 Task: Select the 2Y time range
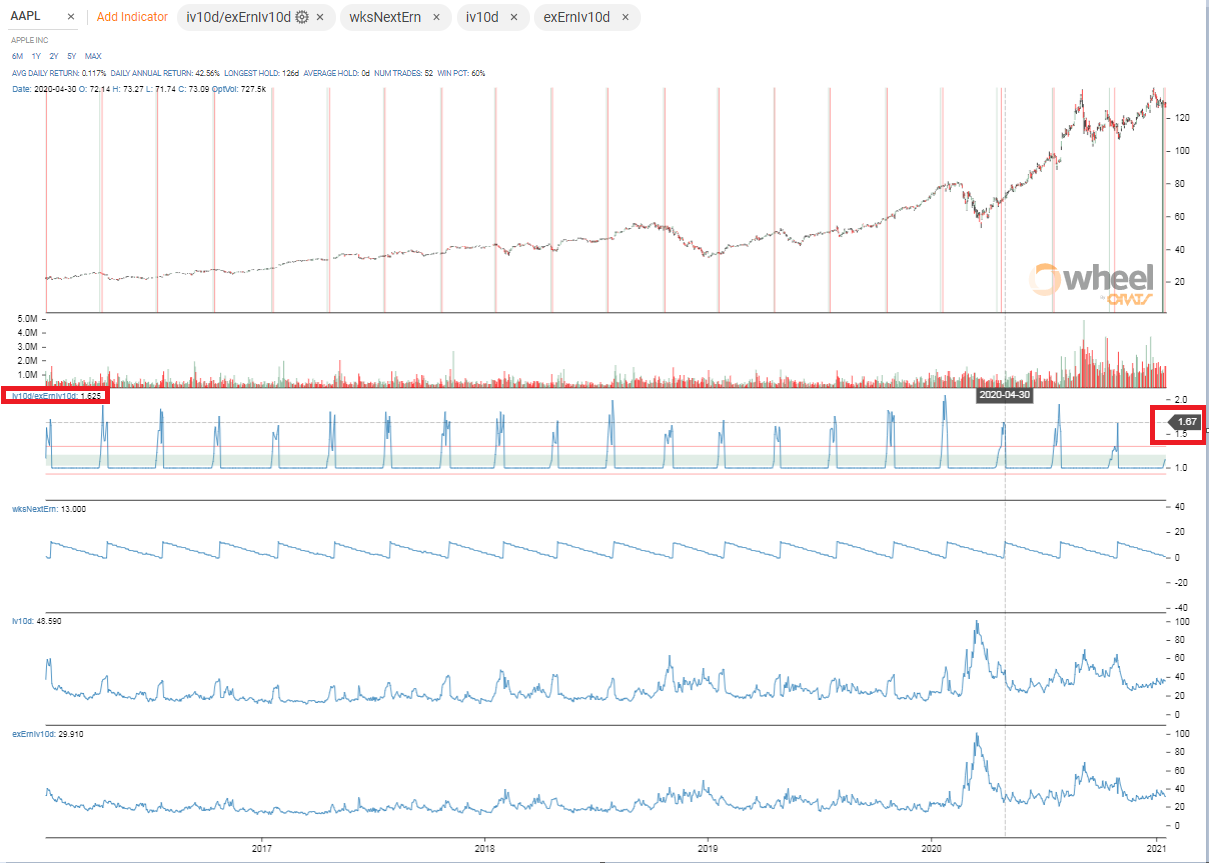click(54, 56)
